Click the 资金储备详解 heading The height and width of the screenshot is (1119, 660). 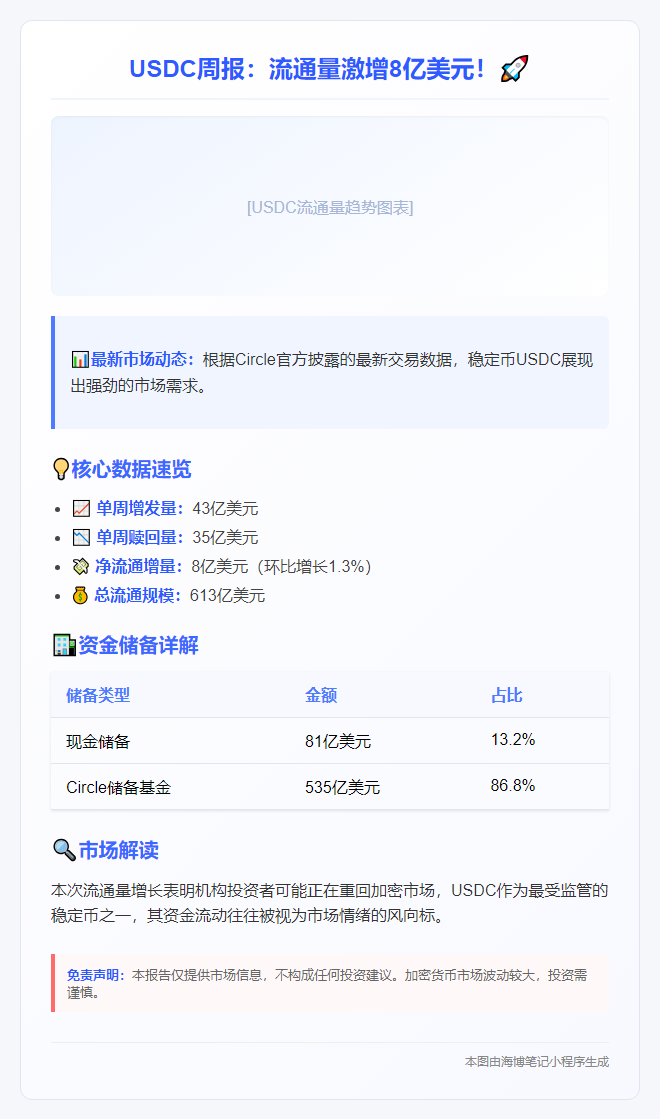(x=138, y=645)
